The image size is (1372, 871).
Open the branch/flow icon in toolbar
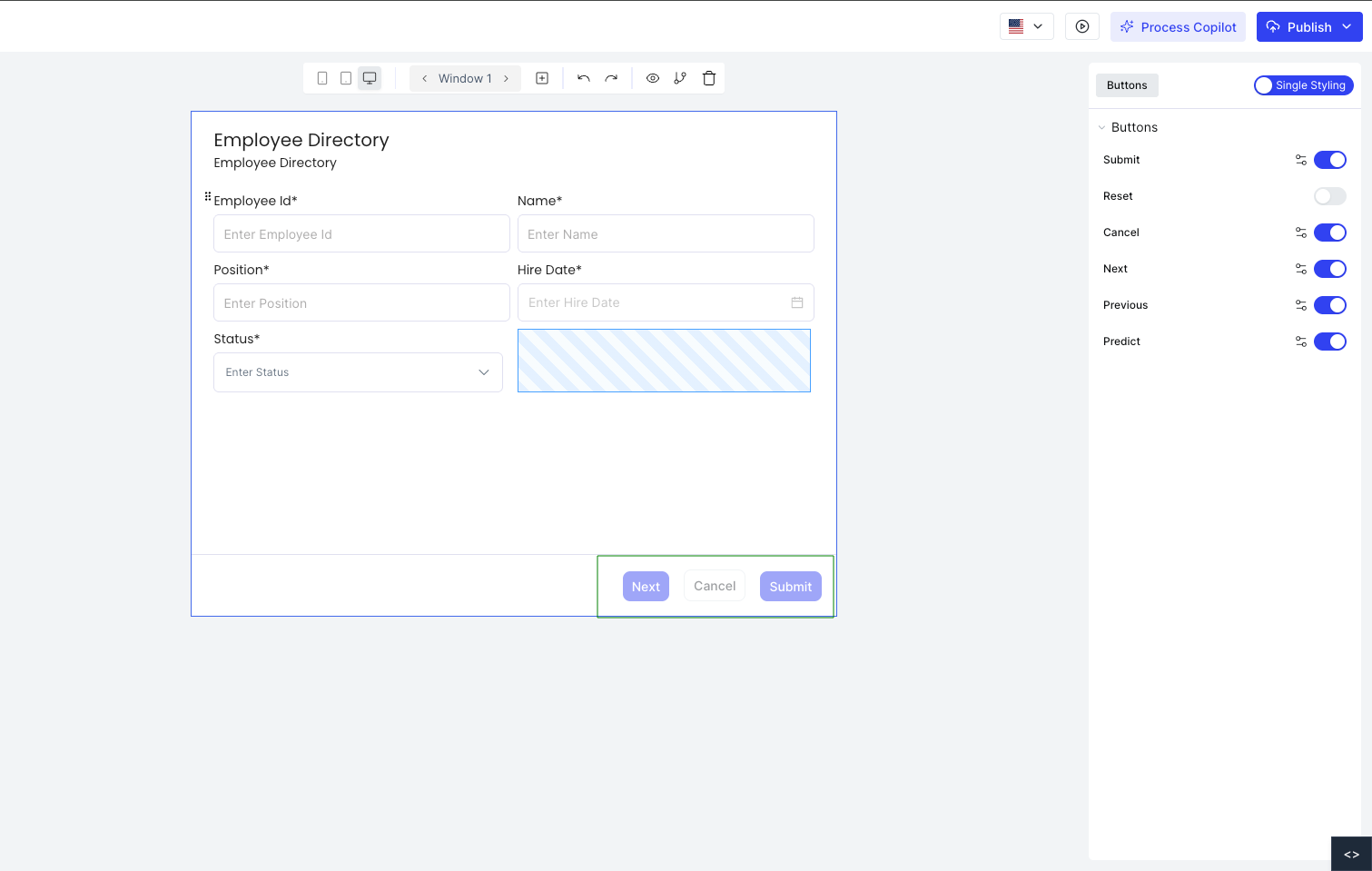tap(680, 78)
